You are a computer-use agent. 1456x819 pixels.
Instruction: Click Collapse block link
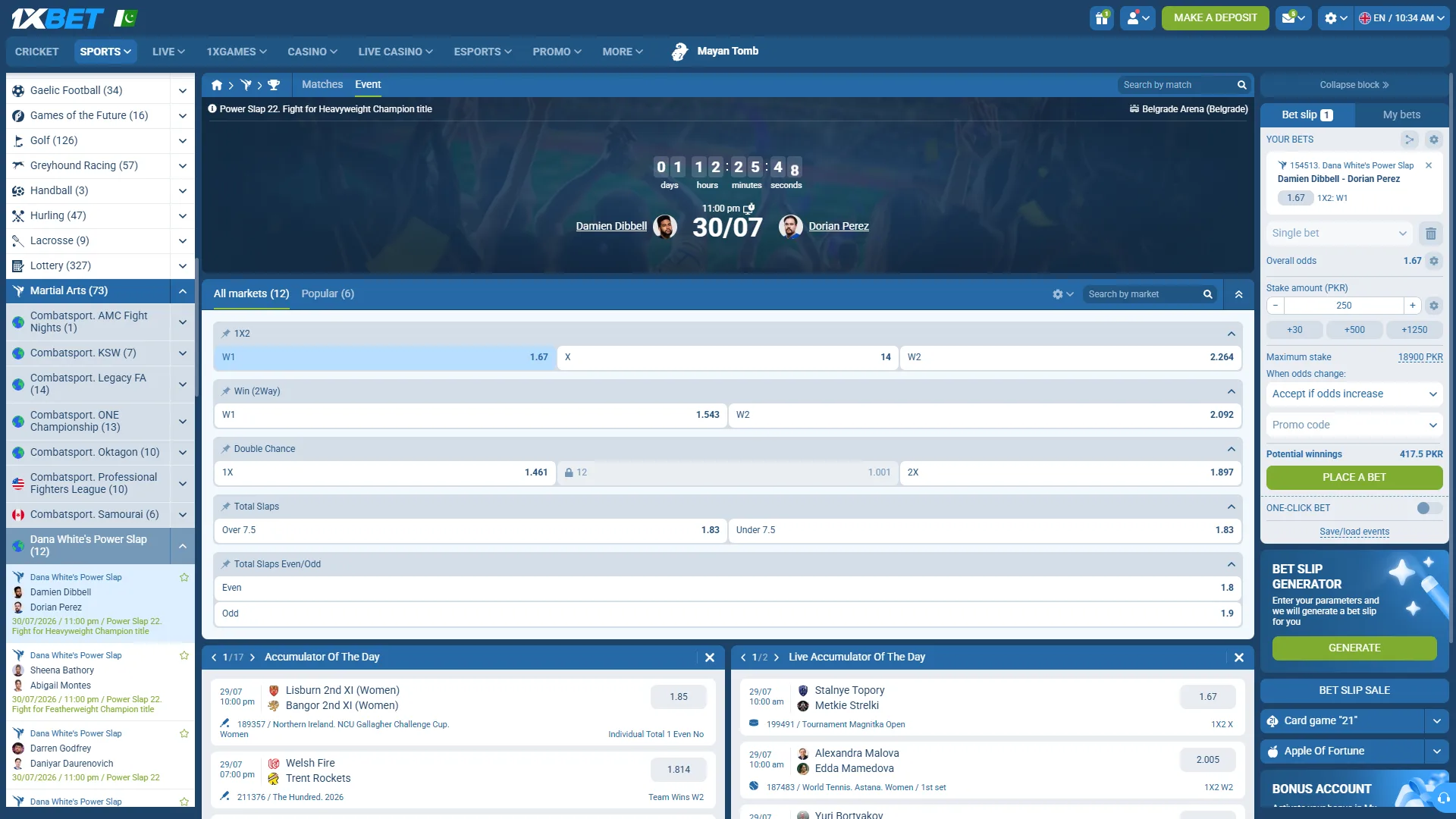point(1354,85)
